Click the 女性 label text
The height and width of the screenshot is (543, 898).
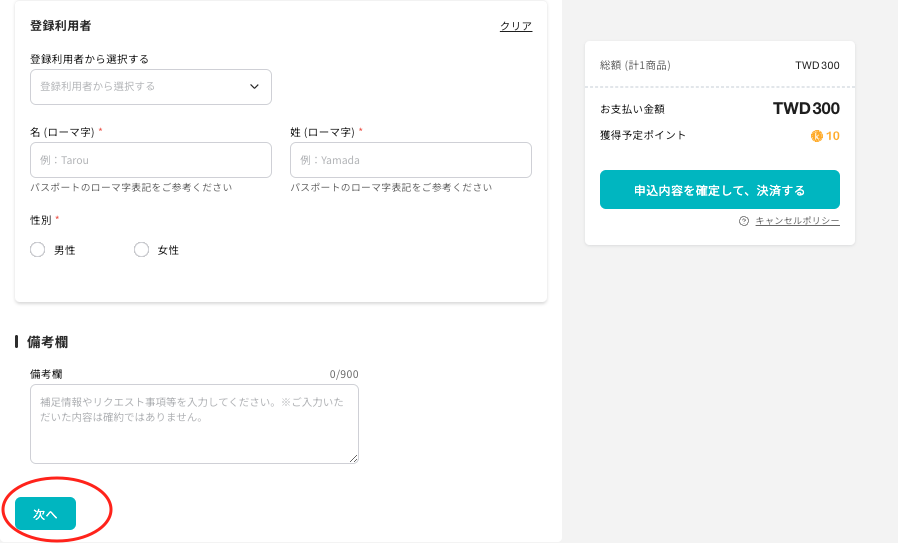[168, 250]
